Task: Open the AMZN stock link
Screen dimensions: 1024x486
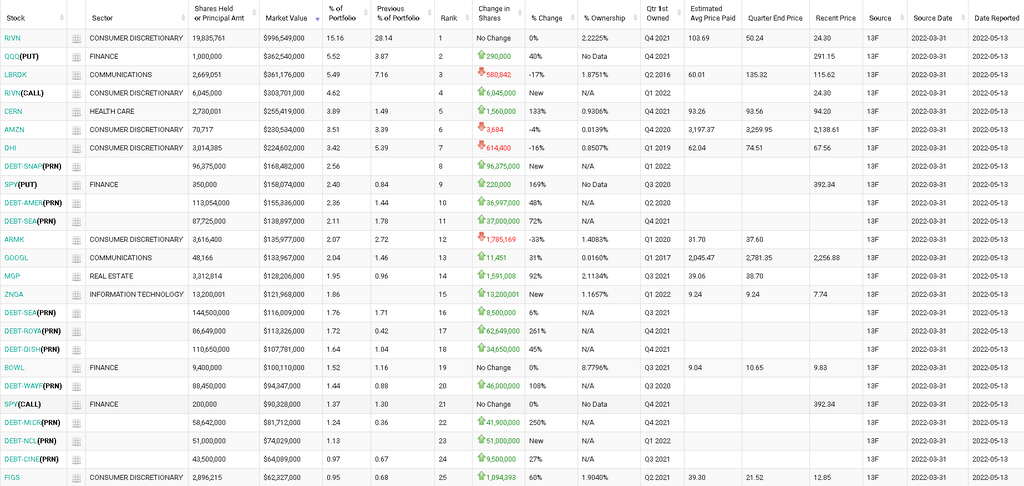Action: coord(14,130)
